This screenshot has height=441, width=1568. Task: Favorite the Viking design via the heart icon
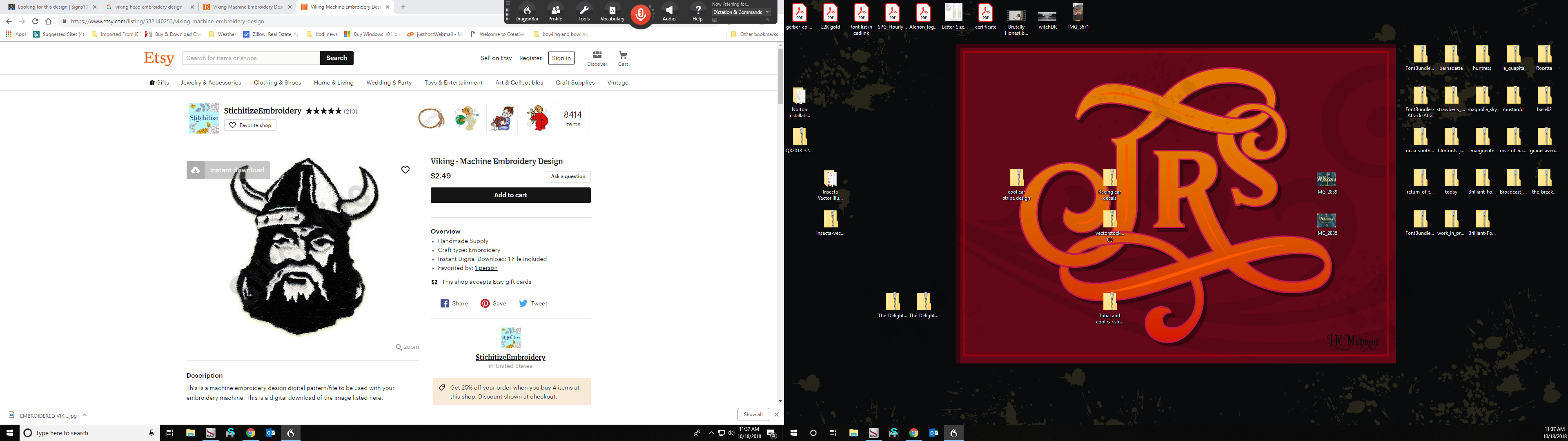405,170
